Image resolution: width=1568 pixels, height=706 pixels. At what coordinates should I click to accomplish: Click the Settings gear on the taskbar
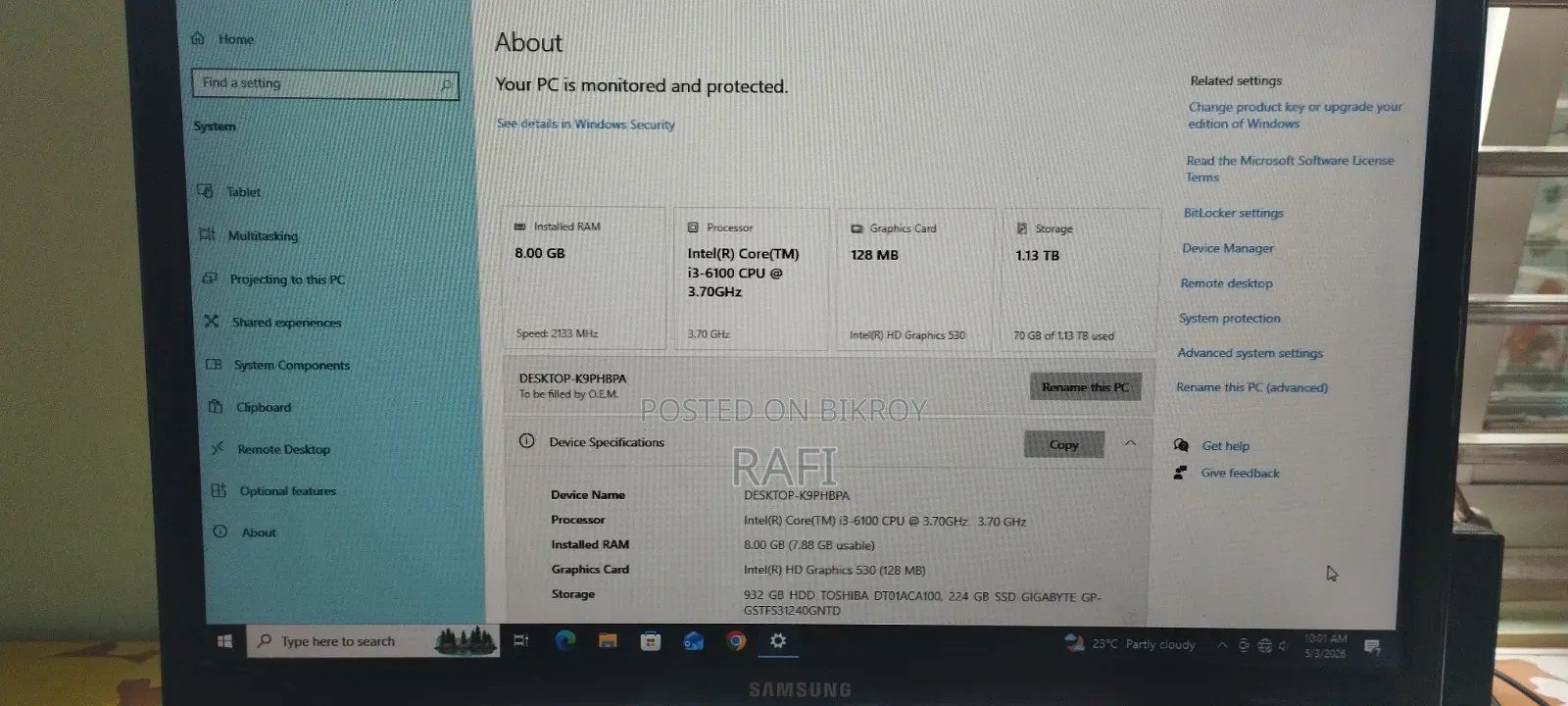[778, 641]
